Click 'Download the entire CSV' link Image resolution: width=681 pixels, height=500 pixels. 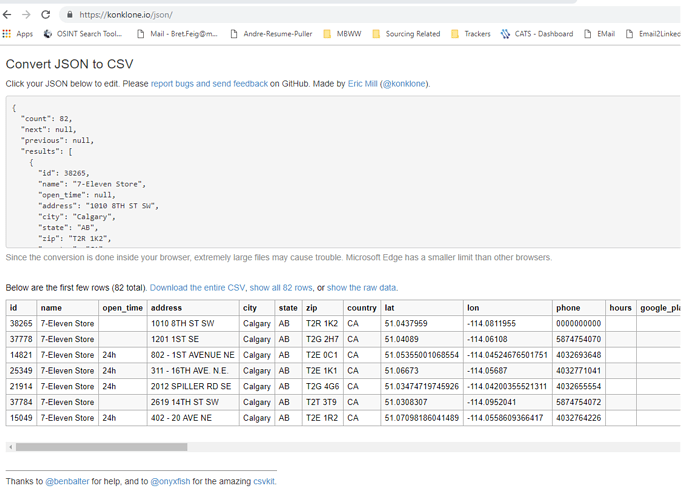(x=197, y=288)
